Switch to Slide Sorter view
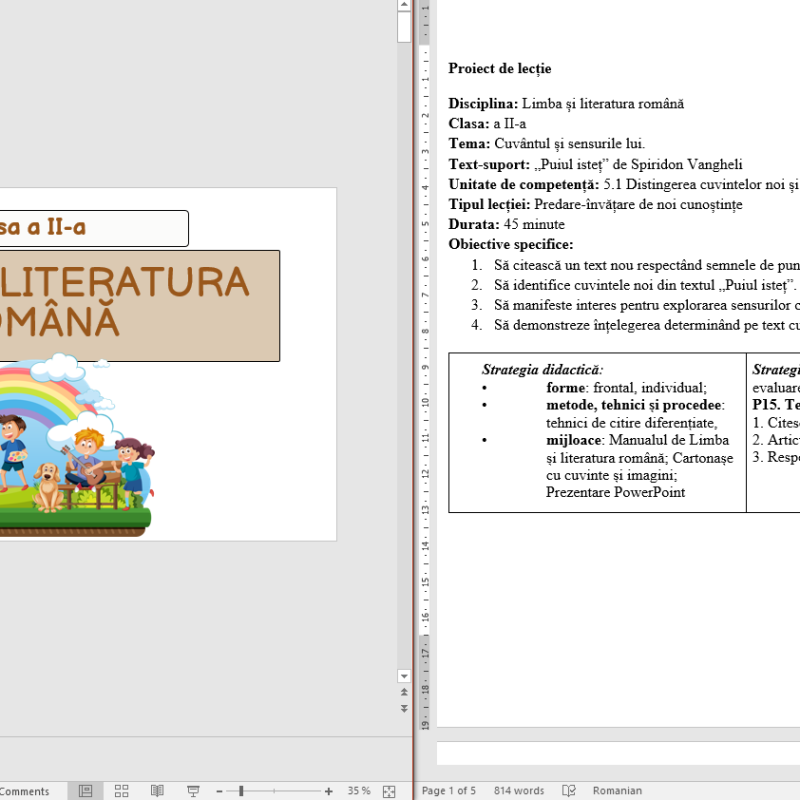This screenshot has width=800, height=800. [121, 791]
